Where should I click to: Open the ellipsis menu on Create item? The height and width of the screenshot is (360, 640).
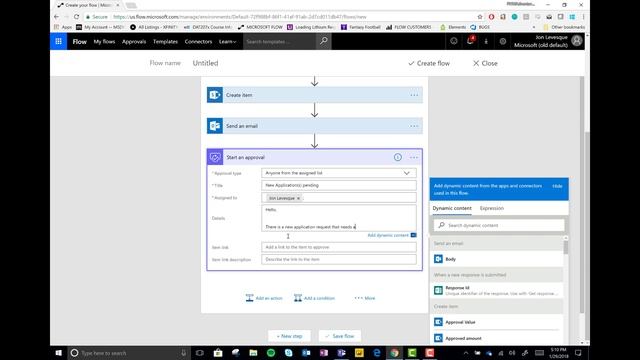(x=414, y=95)
